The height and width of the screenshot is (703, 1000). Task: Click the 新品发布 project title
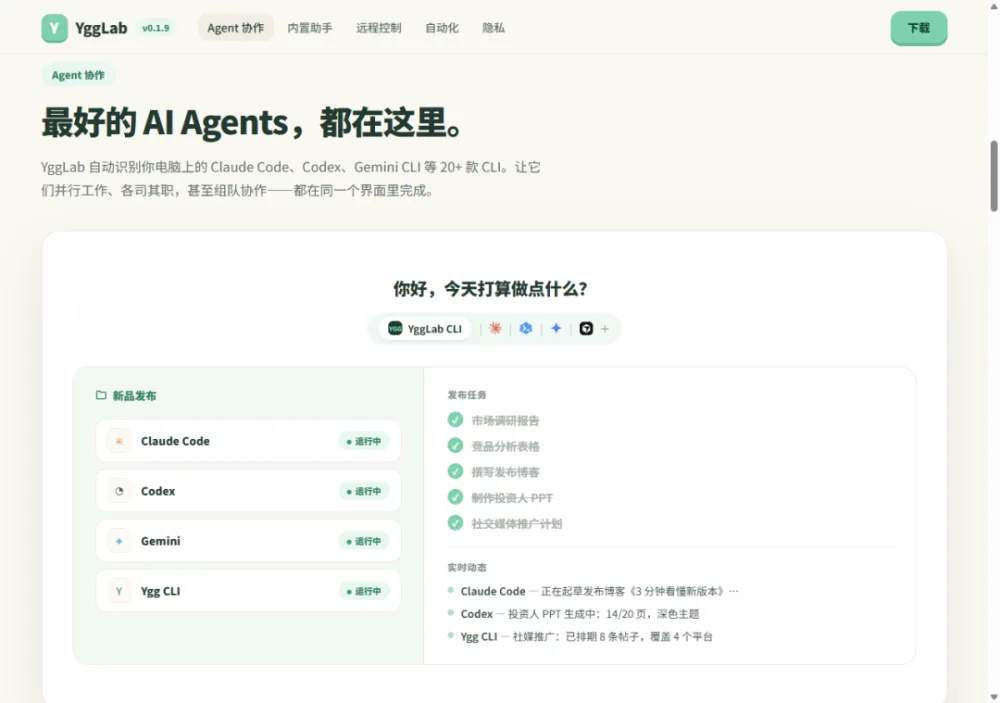pyautogui.click(x=135, y=396)
